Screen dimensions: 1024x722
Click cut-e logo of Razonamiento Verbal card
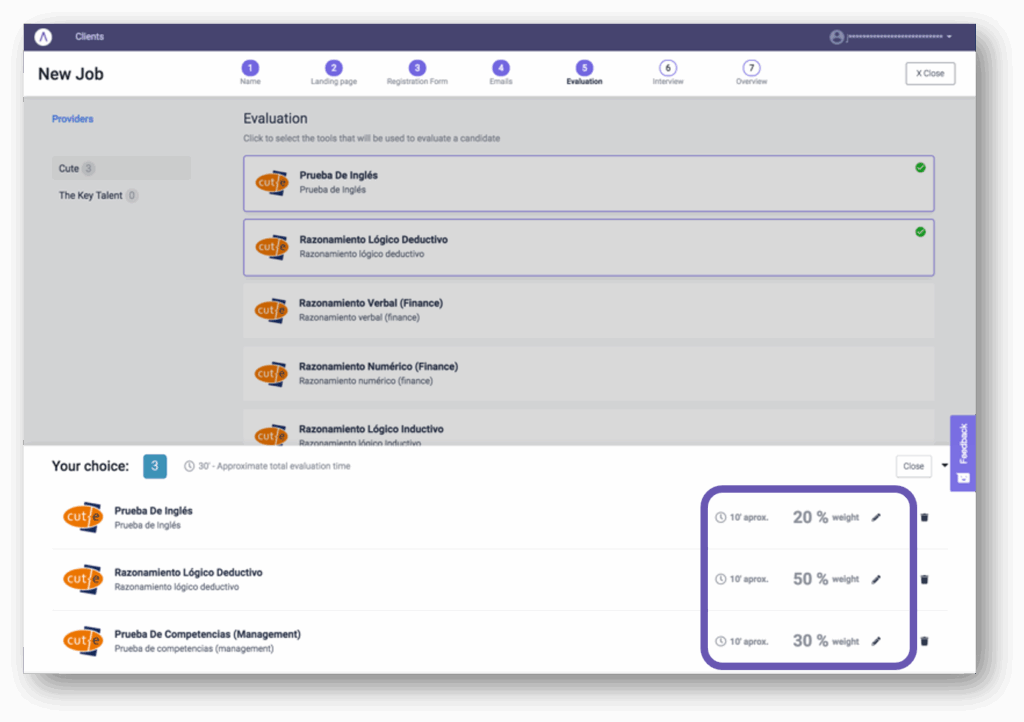click(x=272, y=310)
